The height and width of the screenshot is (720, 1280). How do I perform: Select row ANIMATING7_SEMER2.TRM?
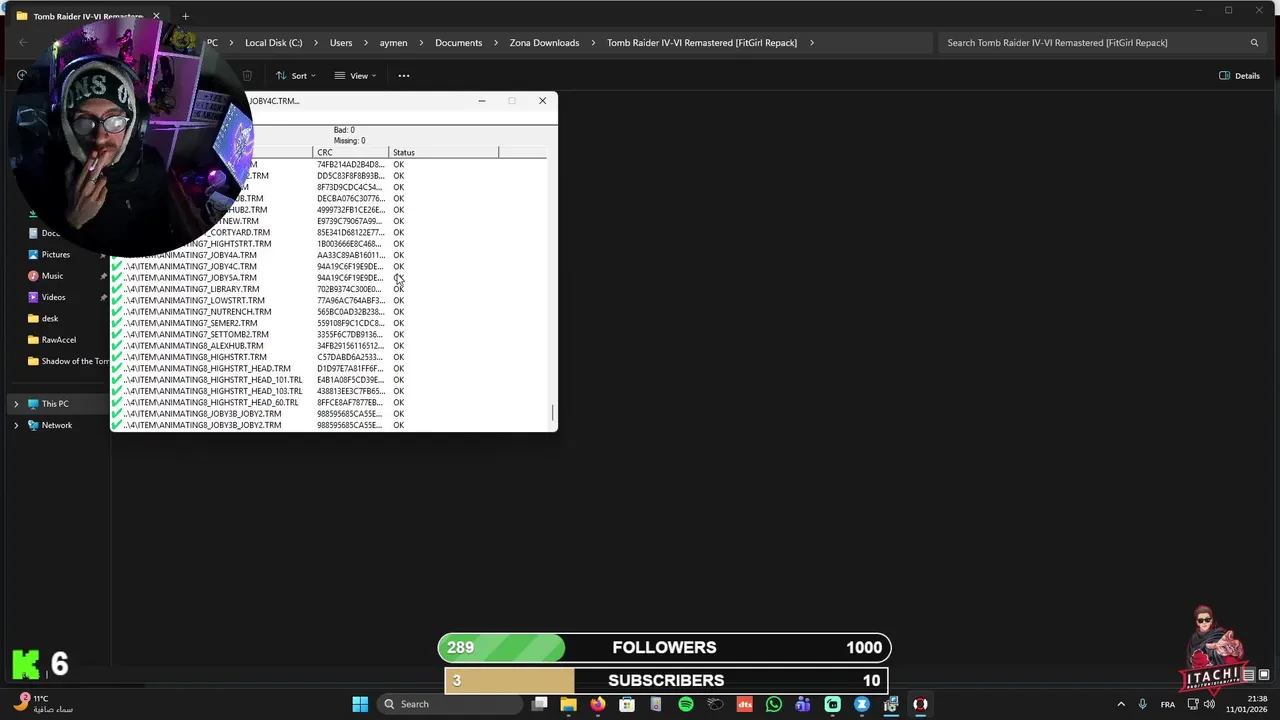coord(330,323)
